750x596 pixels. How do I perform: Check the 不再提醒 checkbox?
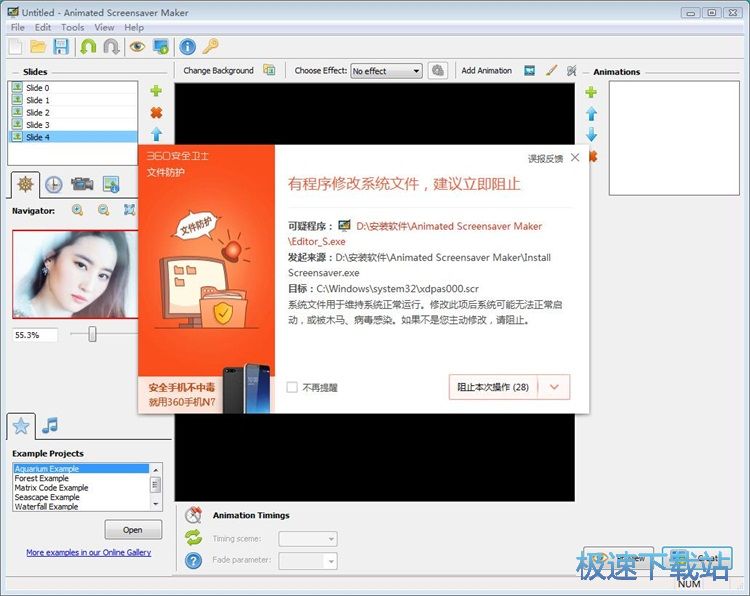(292, 387)
